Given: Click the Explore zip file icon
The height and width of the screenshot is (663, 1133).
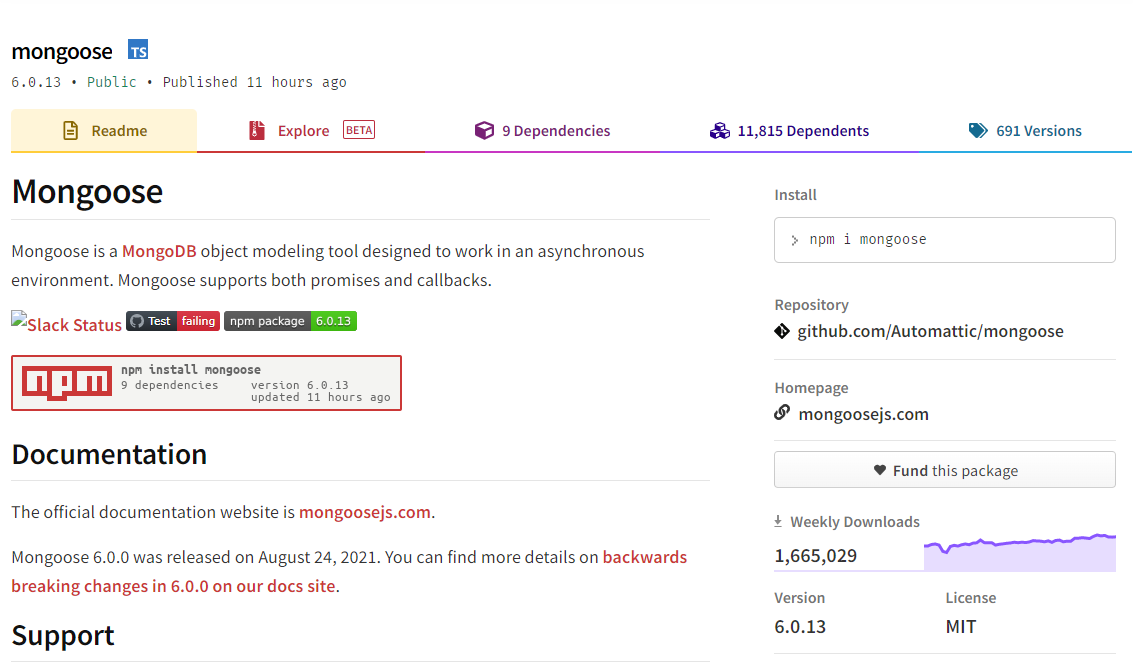Looking at the screenshot, I should click(x=257, y=131).
